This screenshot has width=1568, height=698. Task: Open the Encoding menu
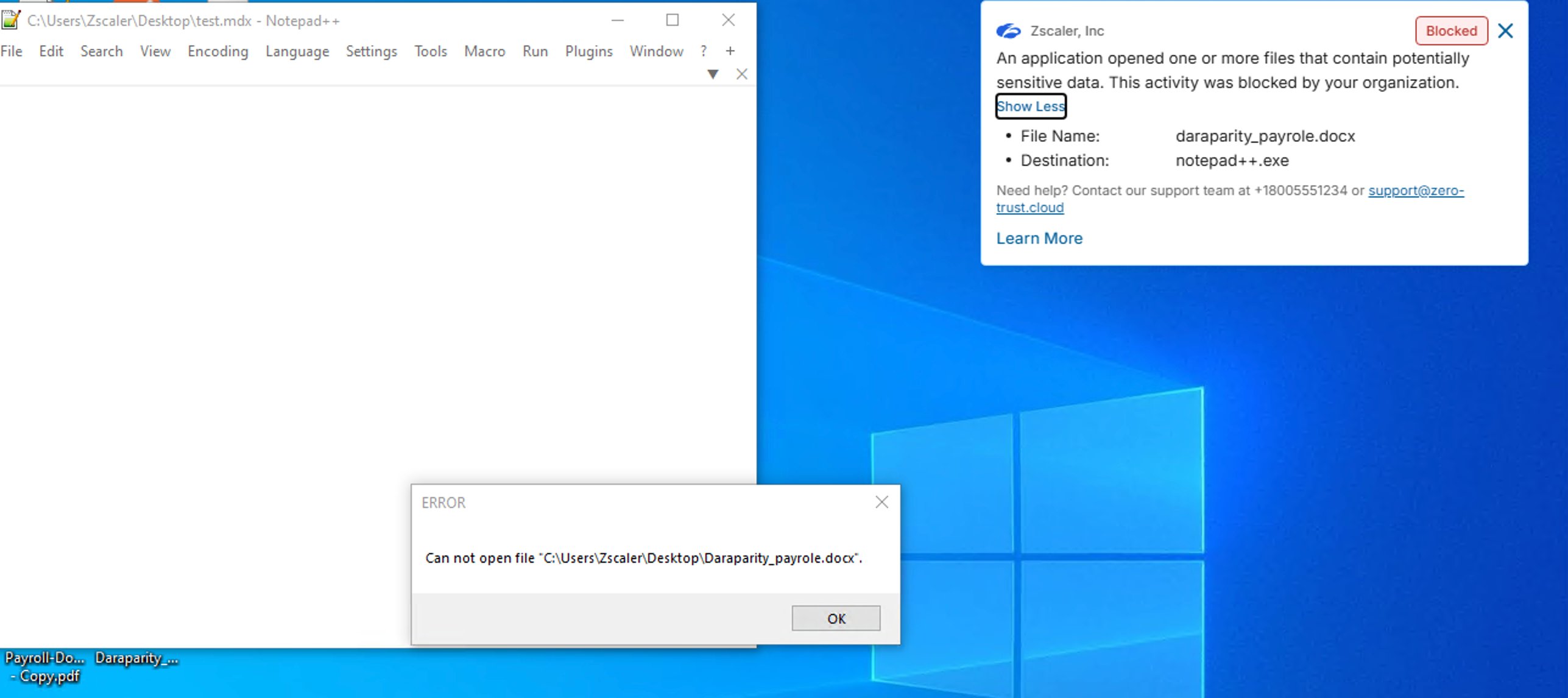pyautogui.click(x=218, y=51)
